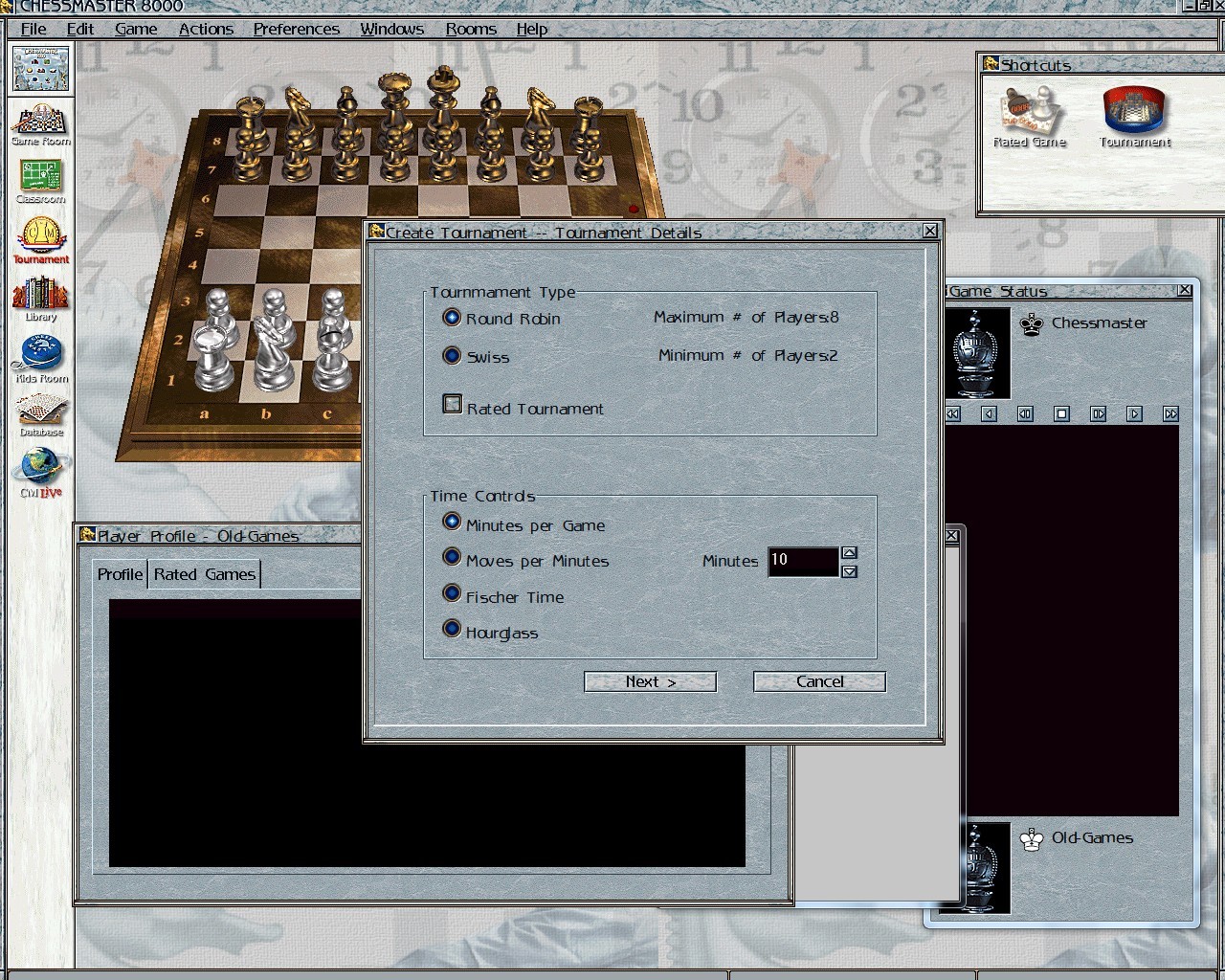Click the Minutes input field

[803, 562]
